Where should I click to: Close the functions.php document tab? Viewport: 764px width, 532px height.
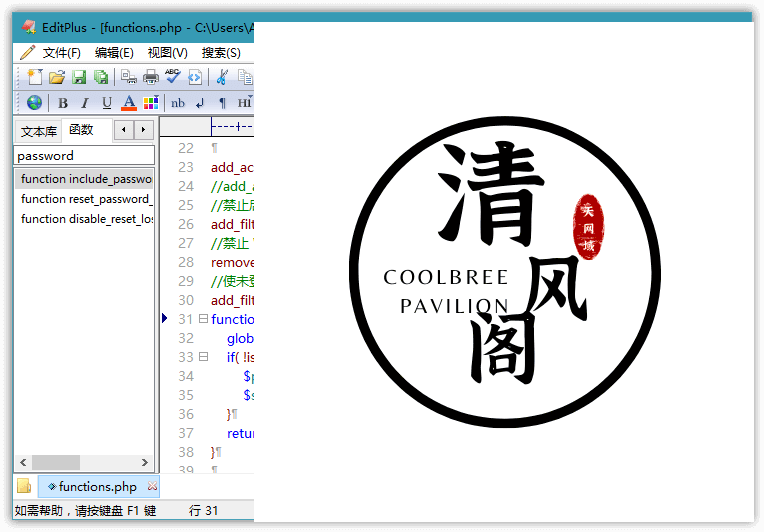click(x=153, y=486)
